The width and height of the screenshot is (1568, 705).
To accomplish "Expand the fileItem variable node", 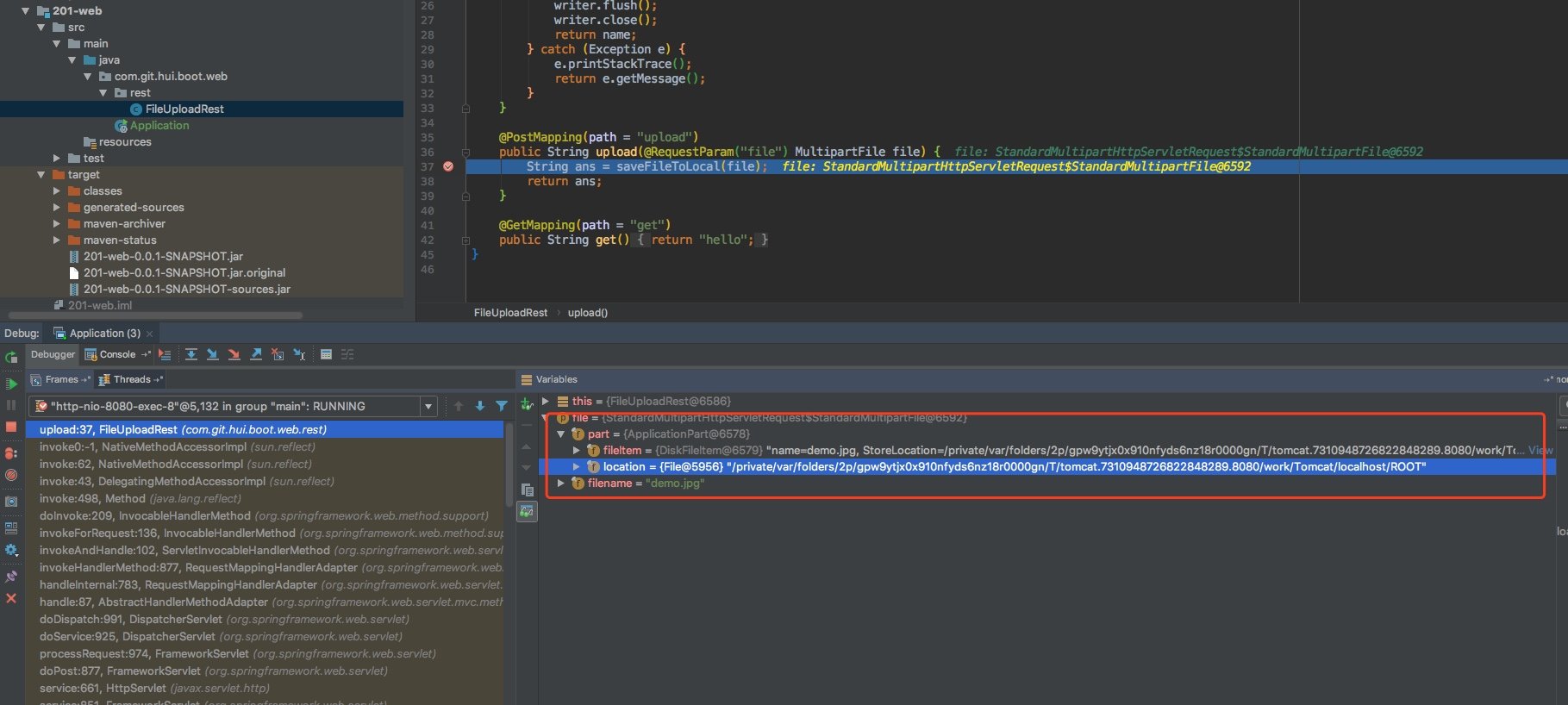I will coord(577,451).
